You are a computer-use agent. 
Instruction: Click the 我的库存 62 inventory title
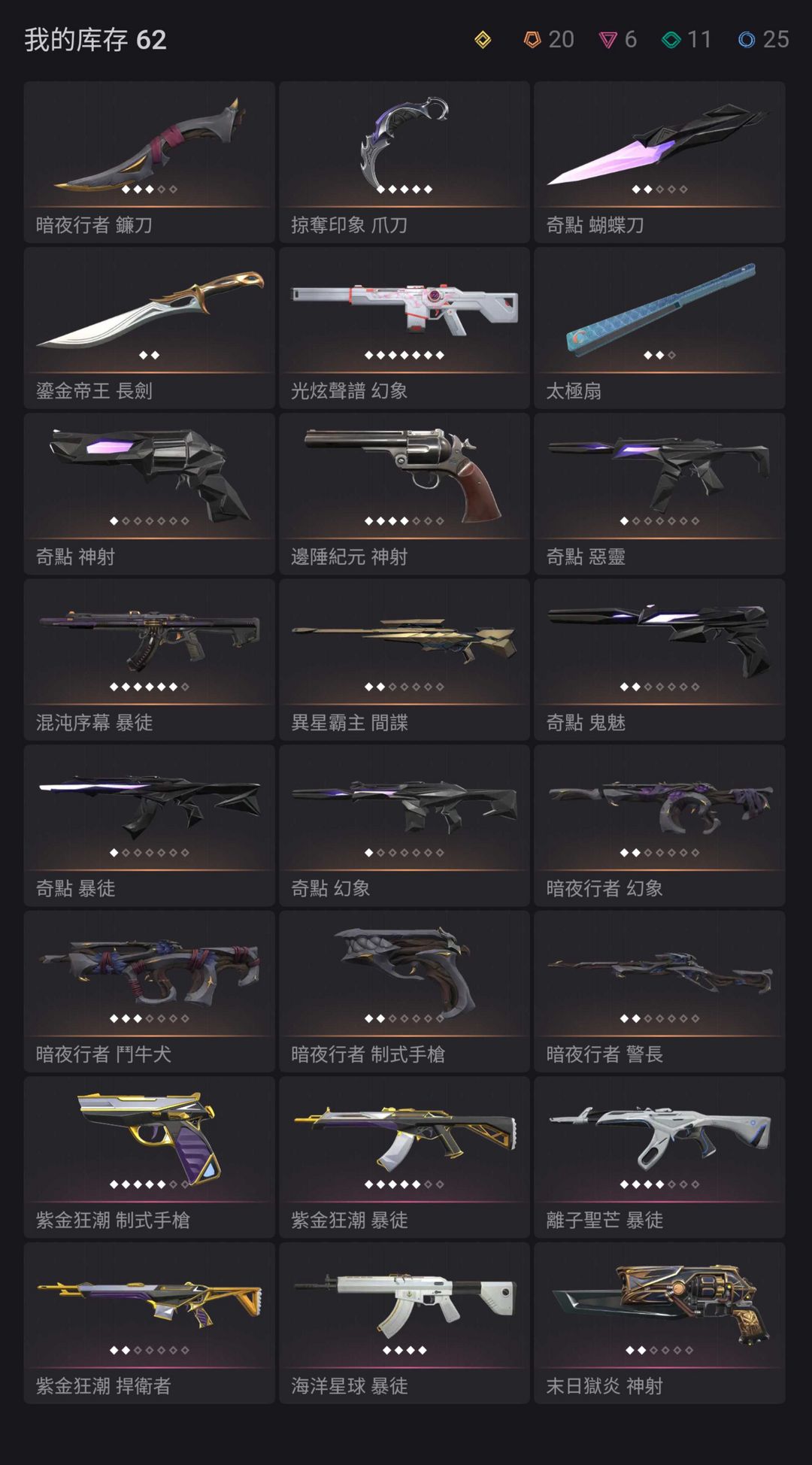point(95,40)
